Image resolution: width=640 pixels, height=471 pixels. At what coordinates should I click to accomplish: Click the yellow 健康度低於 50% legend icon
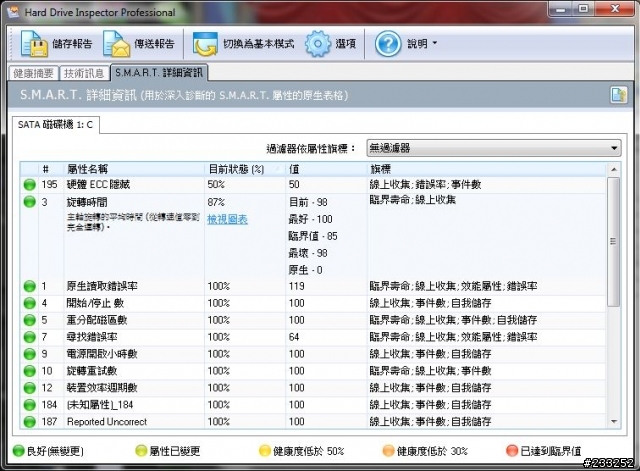[265, 451]
